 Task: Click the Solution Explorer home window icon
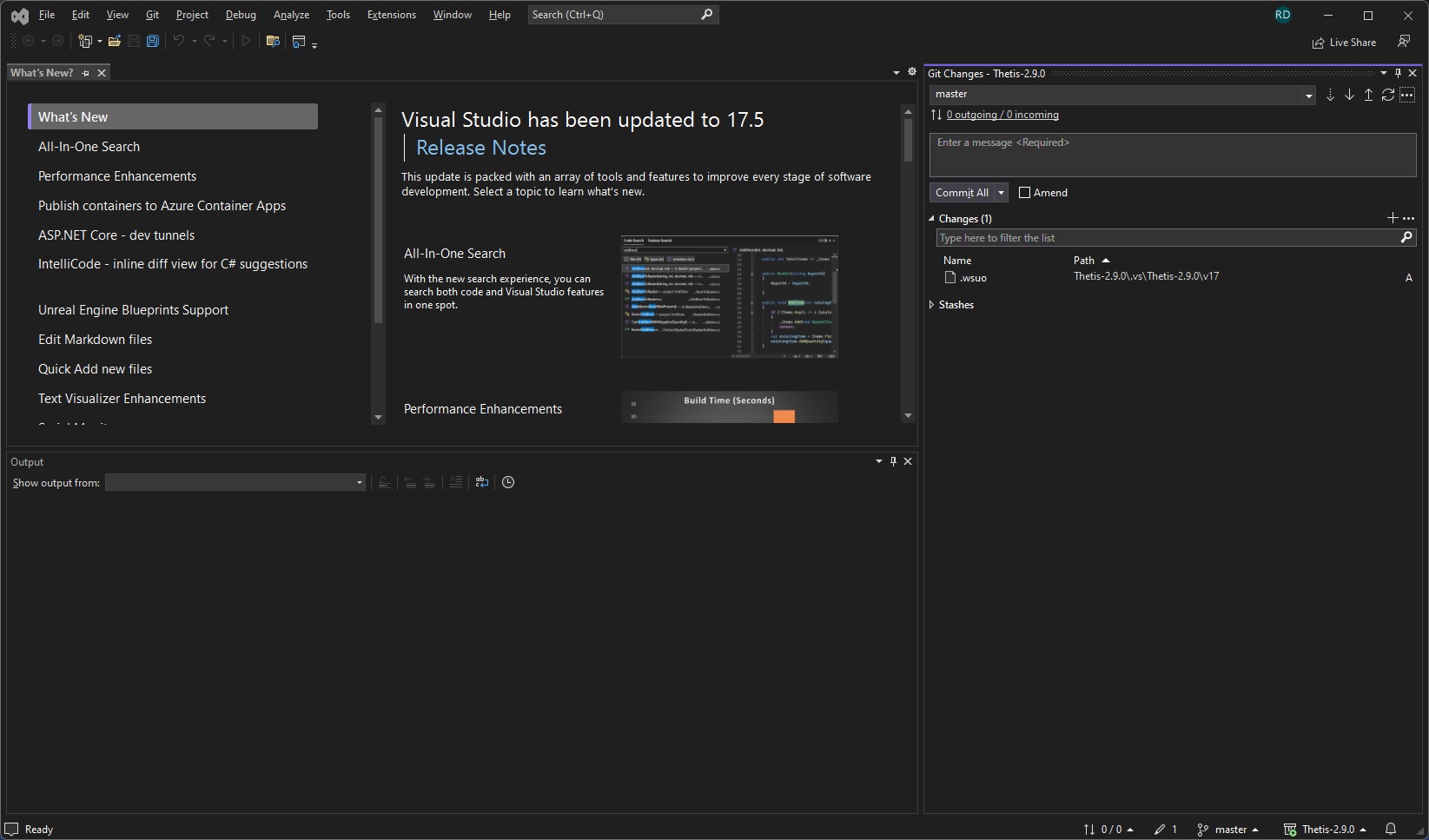(299, 41)
